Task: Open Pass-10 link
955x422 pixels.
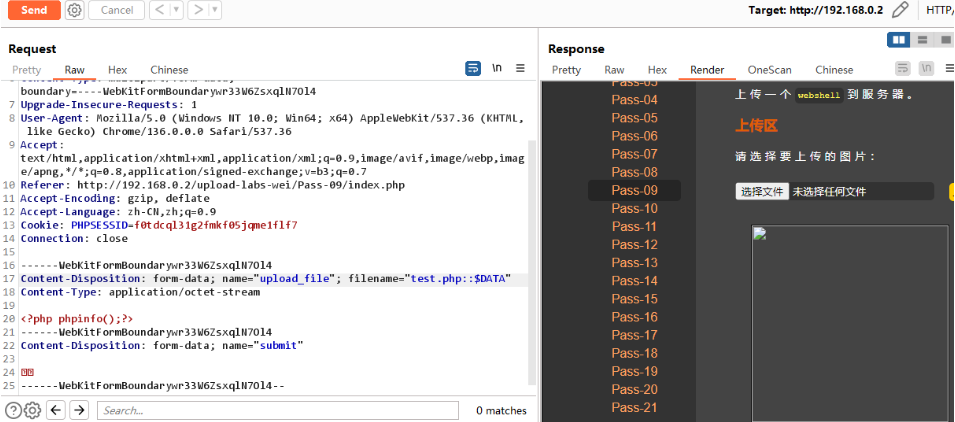Action: (635, 209)
